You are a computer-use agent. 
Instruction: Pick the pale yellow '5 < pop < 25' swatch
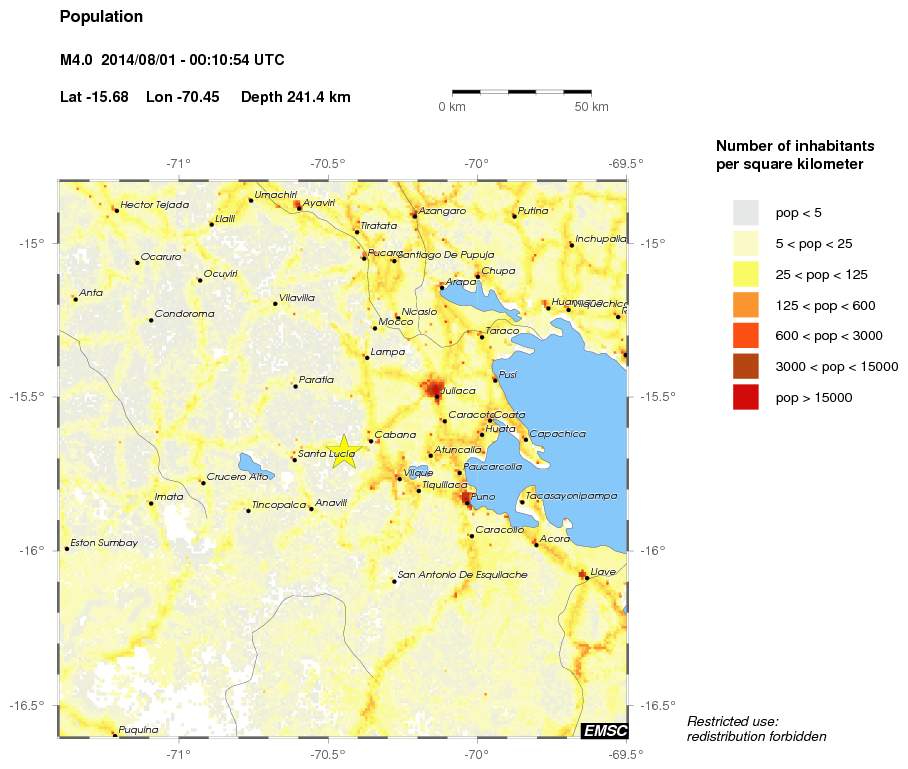click(x=746, y=243)
